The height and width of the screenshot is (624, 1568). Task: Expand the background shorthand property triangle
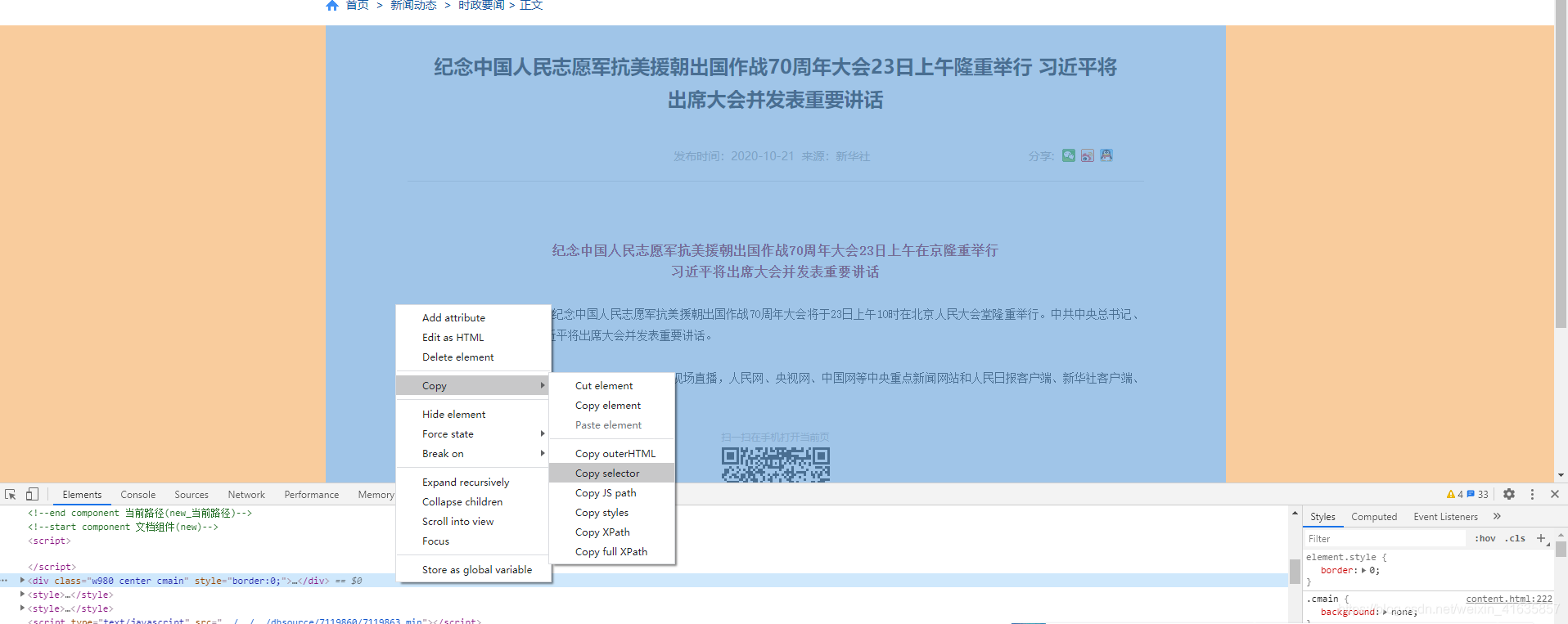tap(1386, 612)
